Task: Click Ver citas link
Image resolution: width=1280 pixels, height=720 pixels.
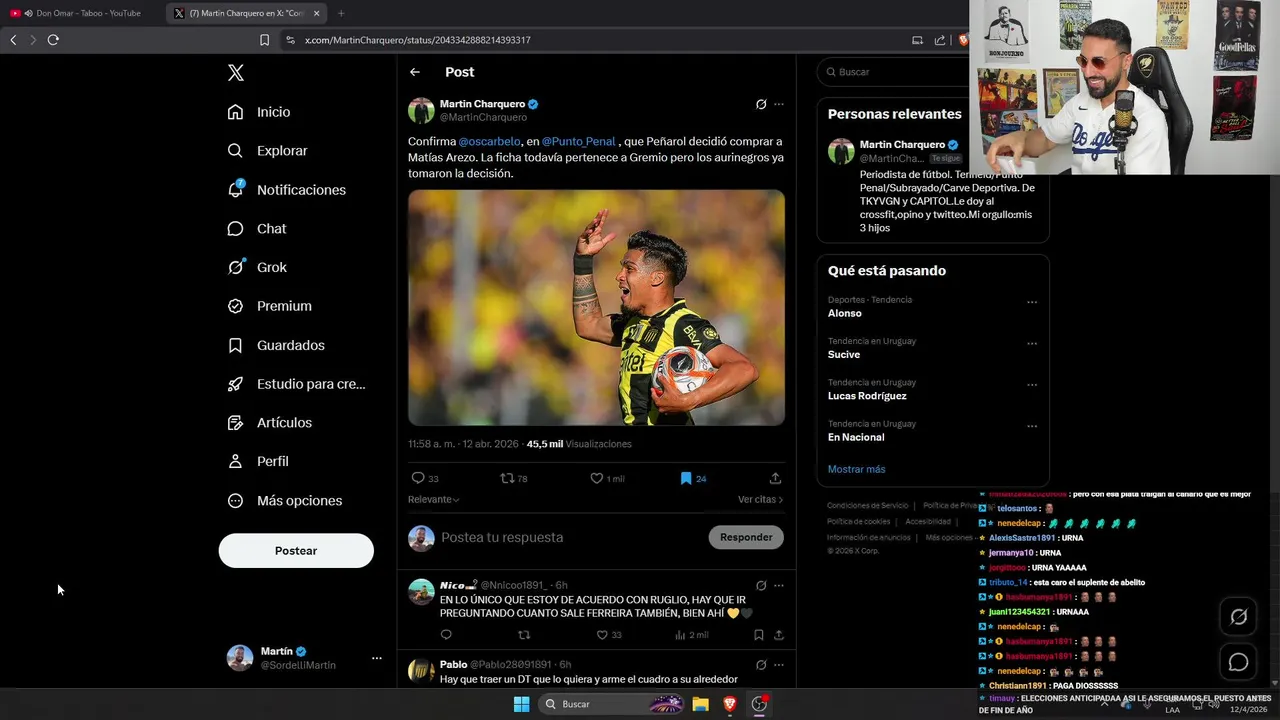Action: click(760, 499)
